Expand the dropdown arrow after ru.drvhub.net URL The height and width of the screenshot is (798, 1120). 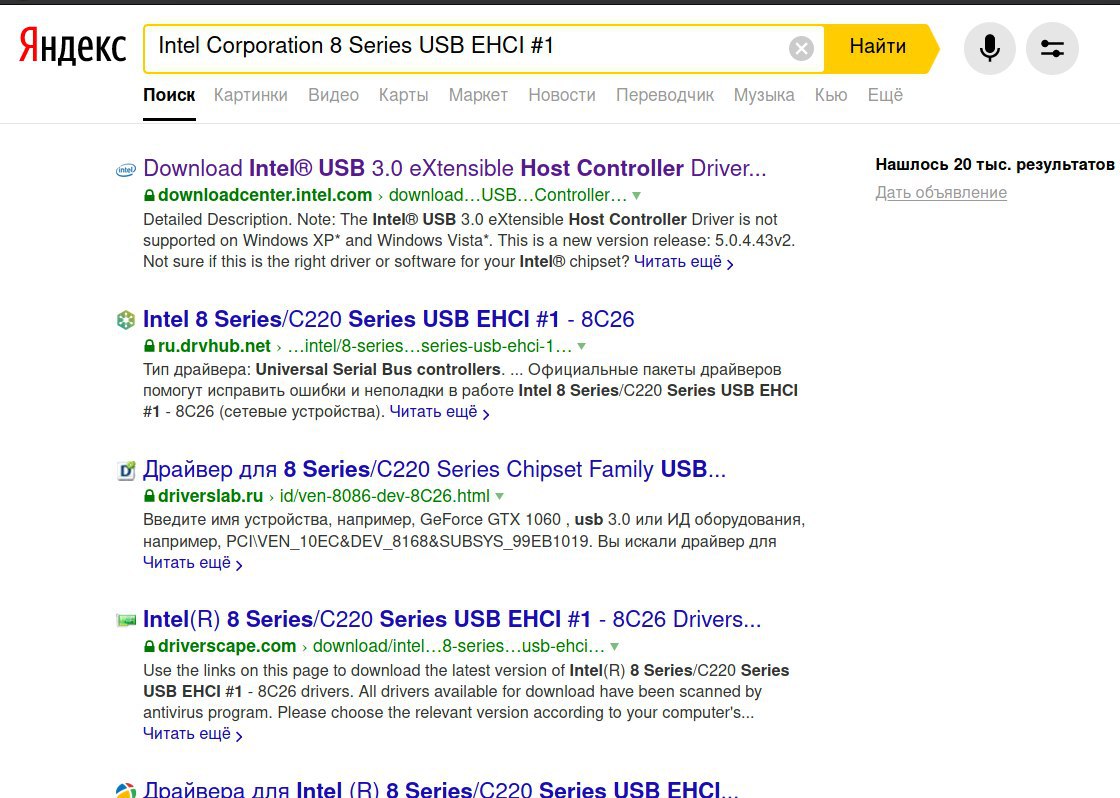581,346
